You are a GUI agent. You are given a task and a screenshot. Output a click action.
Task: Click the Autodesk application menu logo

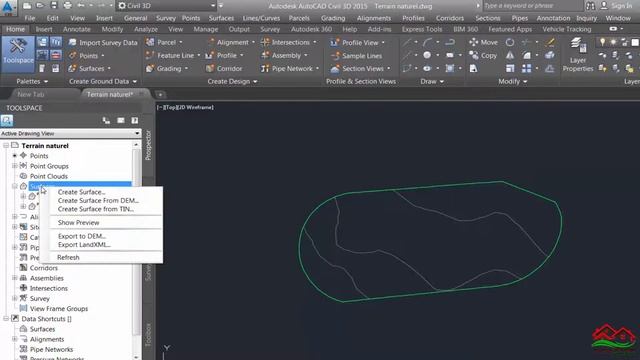(x=8, y=8)
